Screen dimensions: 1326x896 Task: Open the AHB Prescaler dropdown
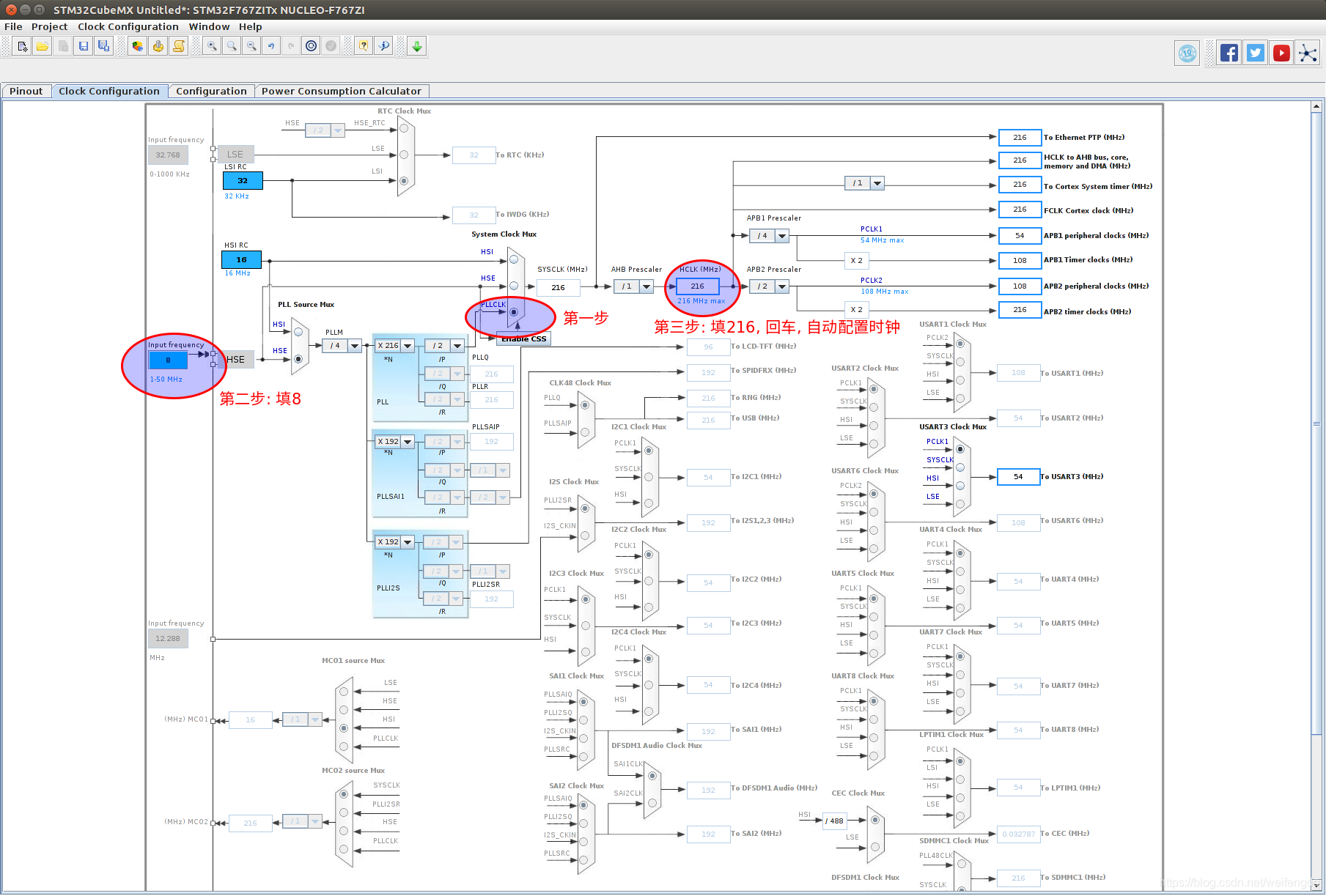647,286
